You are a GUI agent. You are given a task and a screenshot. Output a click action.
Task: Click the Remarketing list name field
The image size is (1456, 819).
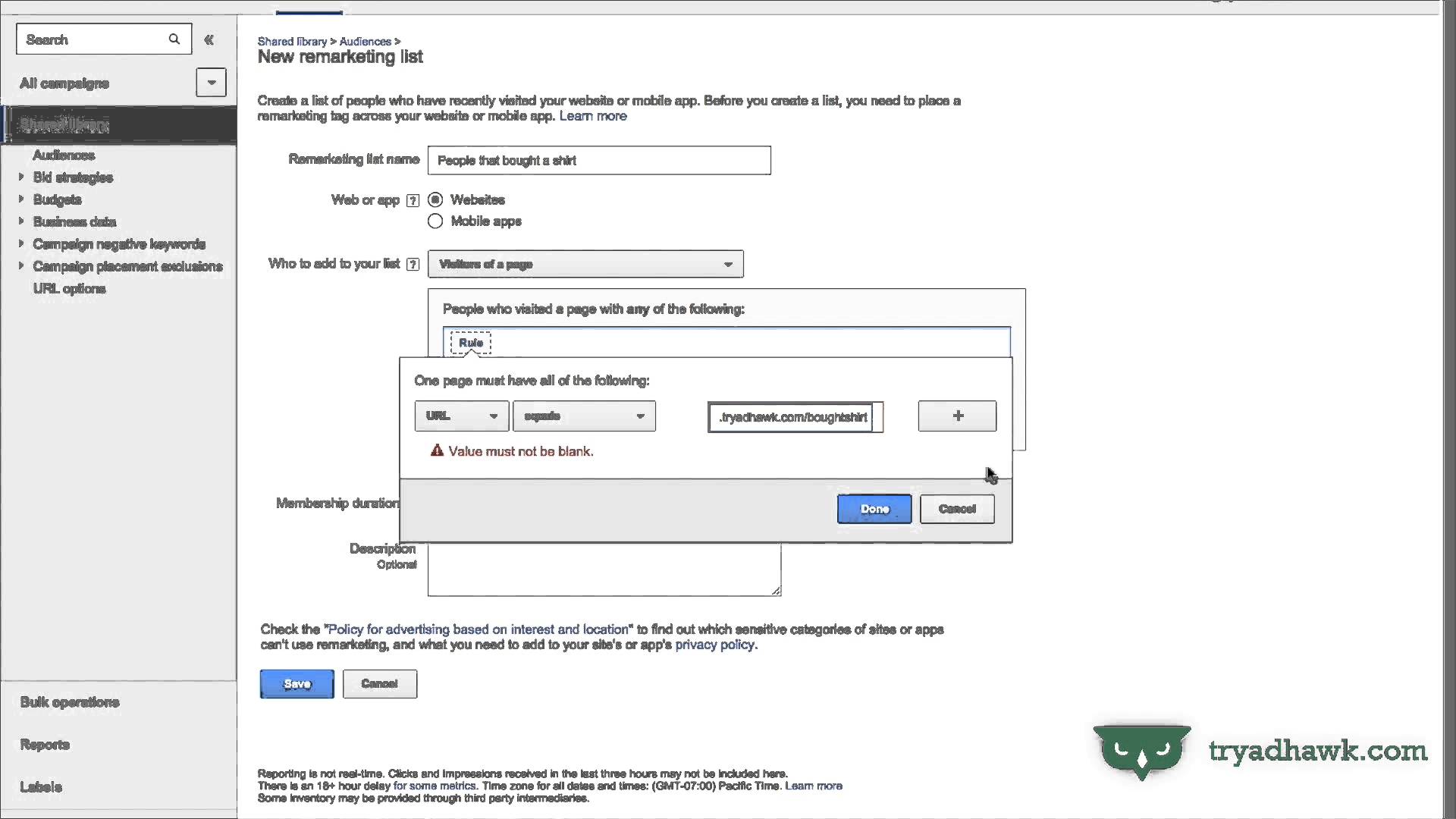pos(599,161)
